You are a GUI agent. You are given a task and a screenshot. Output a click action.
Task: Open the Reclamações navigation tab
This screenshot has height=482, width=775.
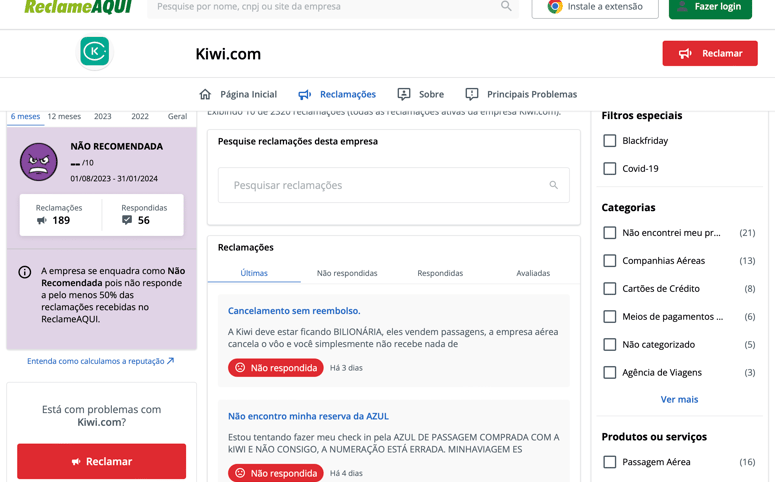pyautogui.click(x=337, y=94)
